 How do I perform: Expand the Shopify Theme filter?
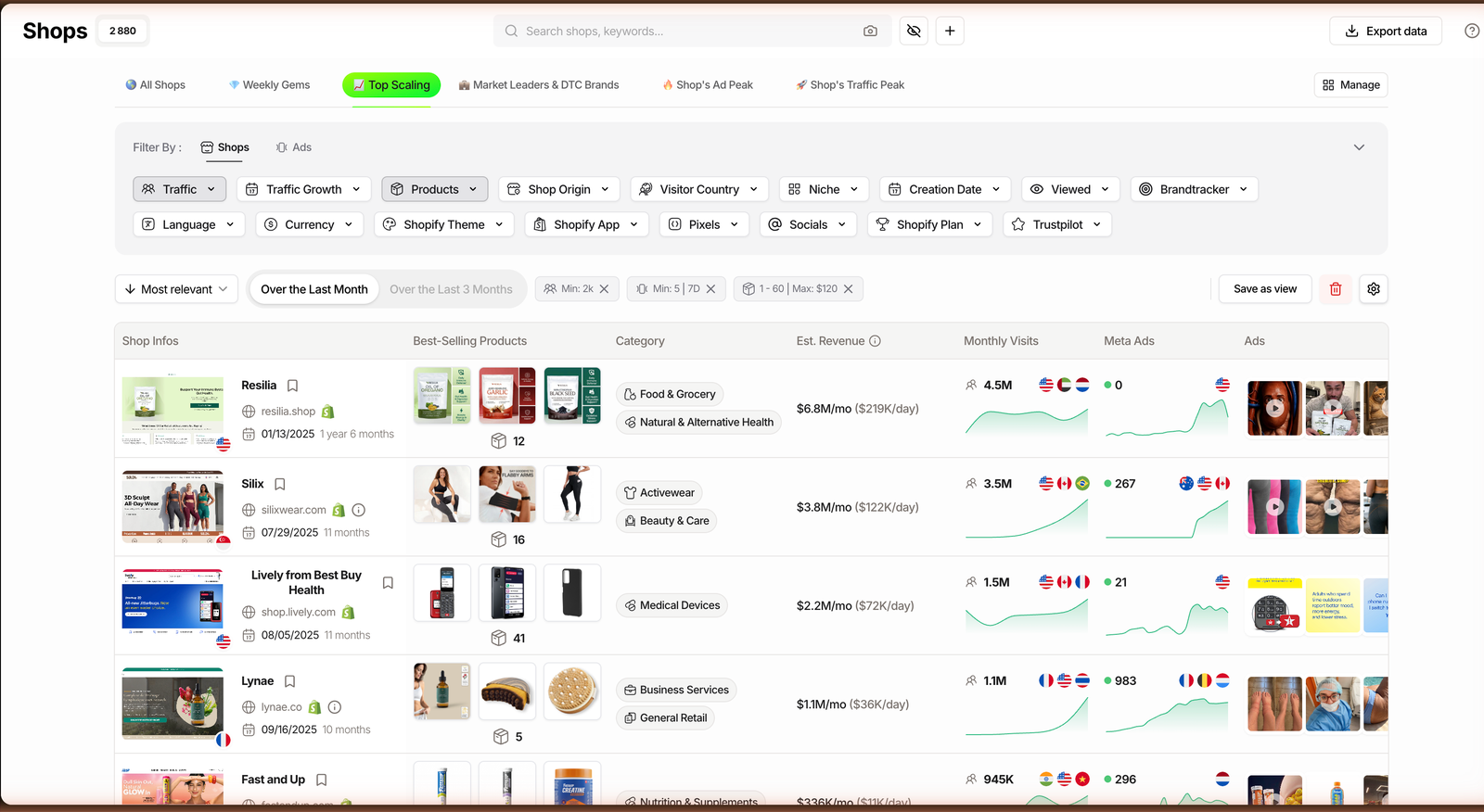click(x=444, y=224)
